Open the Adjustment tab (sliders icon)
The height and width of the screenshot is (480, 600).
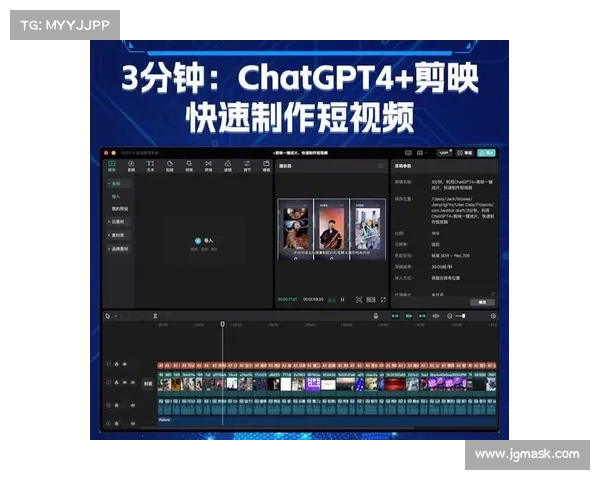(247, 166)
